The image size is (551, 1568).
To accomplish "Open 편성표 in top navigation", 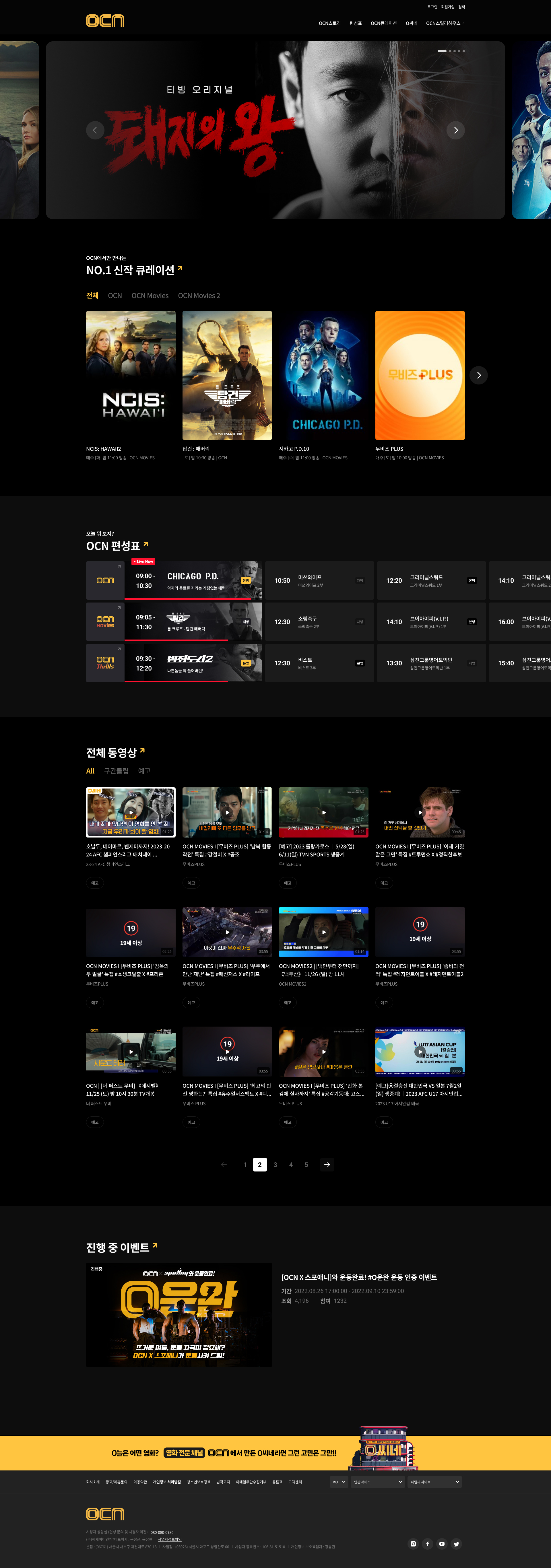I will [x=356, y=23].
